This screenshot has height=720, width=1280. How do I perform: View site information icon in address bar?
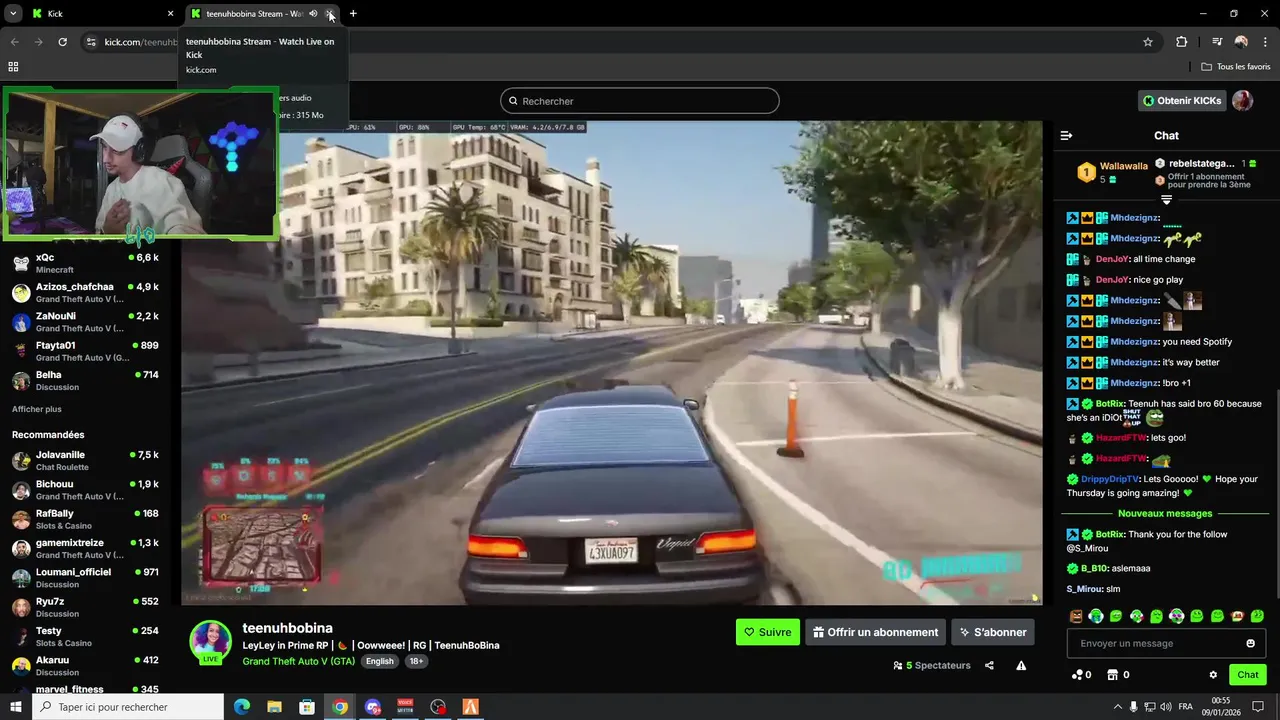pyautogui.click(x=91, y=42)
